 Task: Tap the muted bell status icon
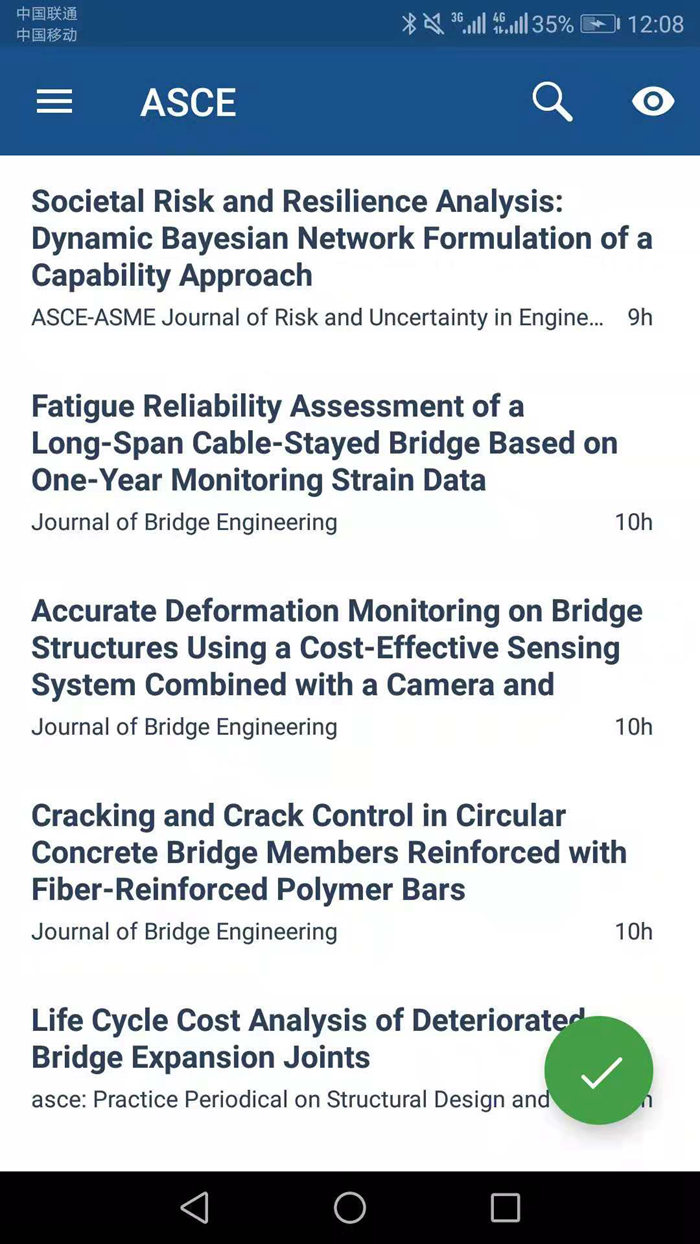tap(433, 24)
